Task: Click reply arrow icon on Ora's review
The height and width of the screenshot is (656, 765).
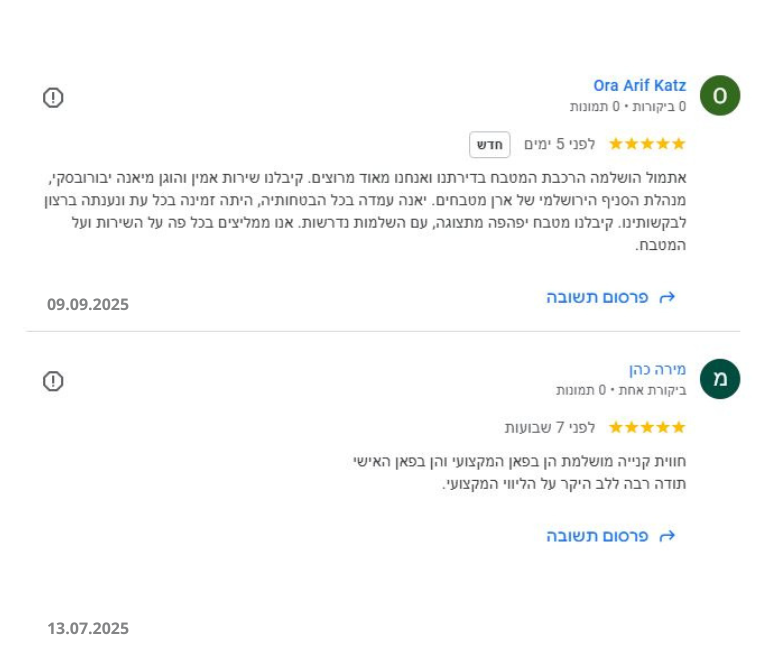Action: (667, 297)
